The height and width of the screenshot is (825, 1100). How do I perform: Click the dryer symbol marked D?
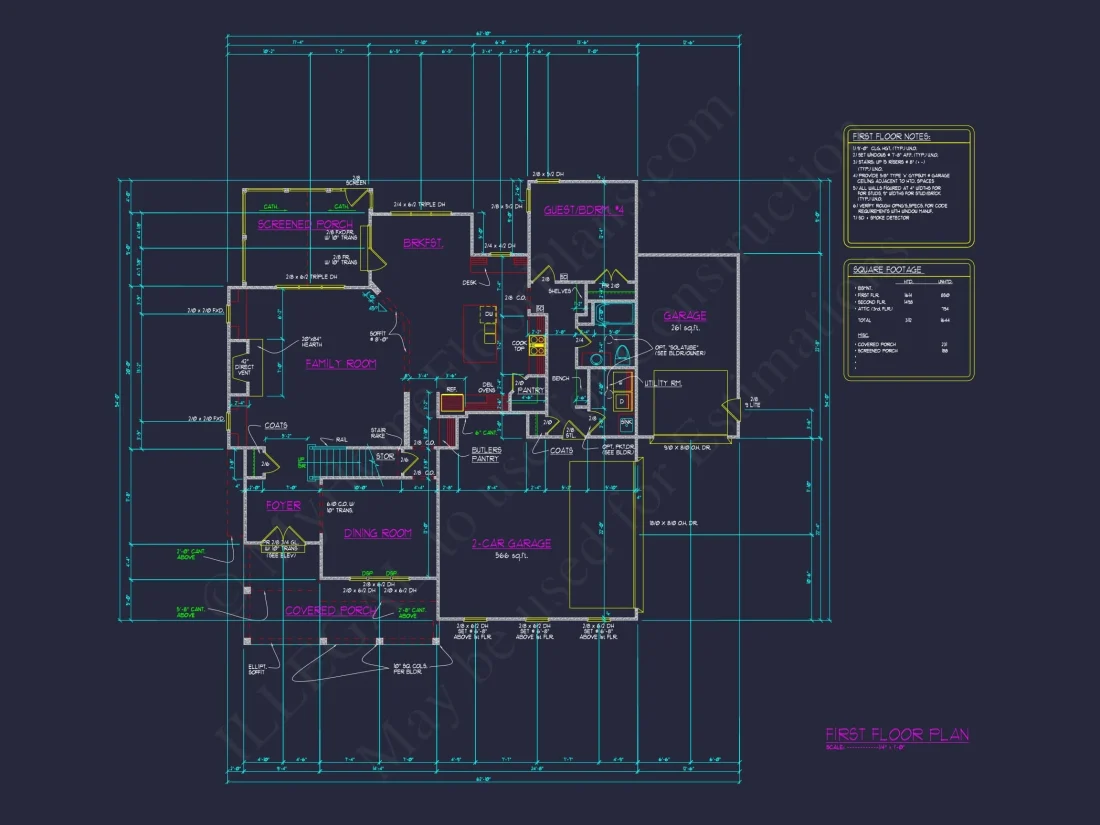coord(622,401)
